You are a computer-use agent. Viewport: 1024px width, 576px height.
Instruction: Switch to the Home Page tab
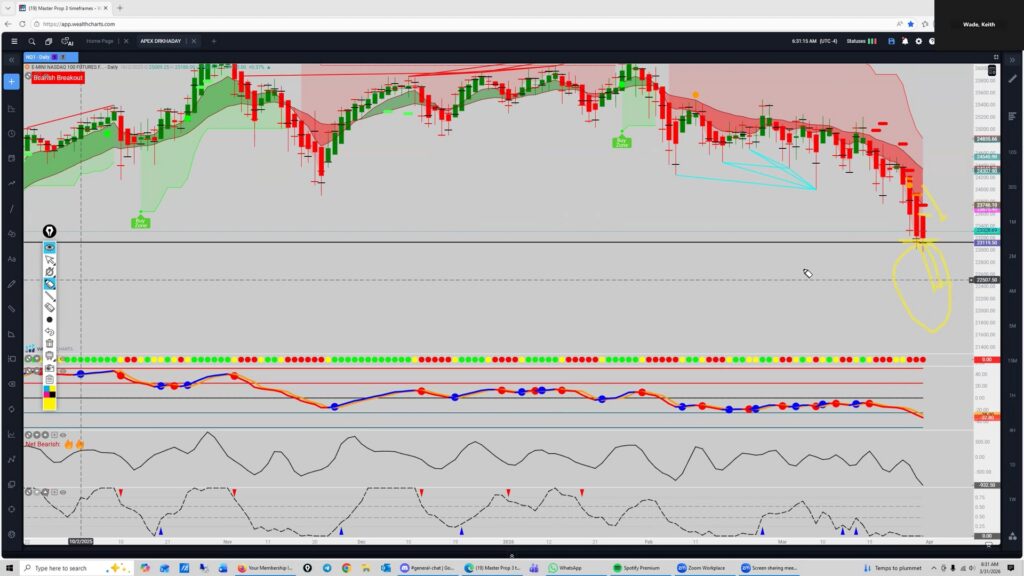pos(100,41)
